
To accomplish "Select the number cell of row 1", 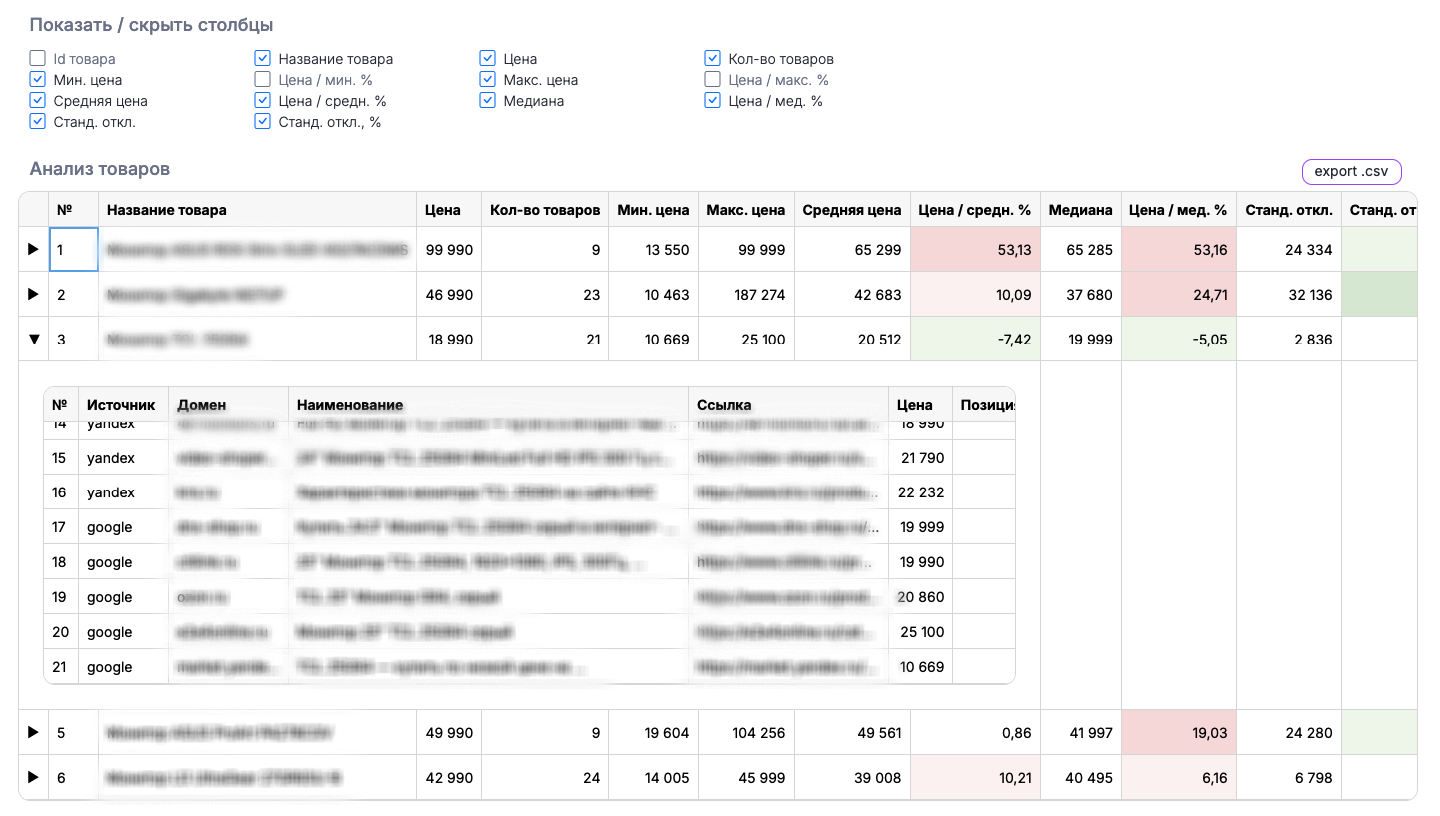I will [73, 250].
